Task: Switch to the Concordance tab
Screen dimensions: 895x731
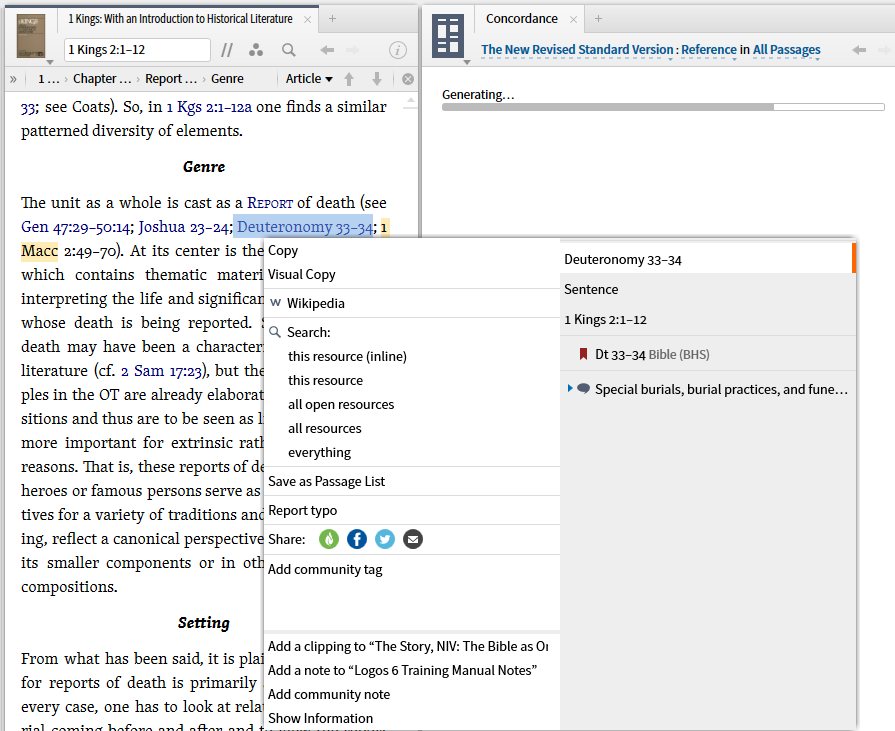Action: click(522, 19)
